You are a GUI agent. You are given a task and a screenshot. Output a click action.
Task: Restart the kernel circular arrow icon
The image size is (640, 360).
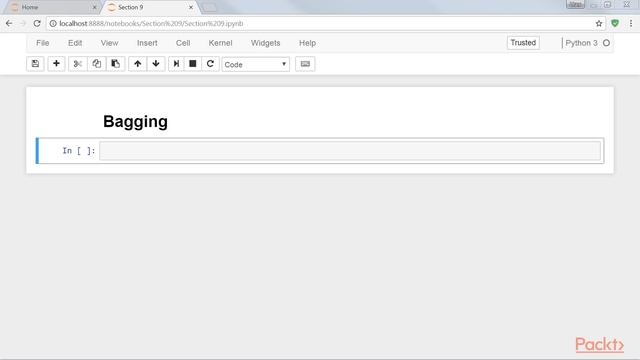pos(210,64)
